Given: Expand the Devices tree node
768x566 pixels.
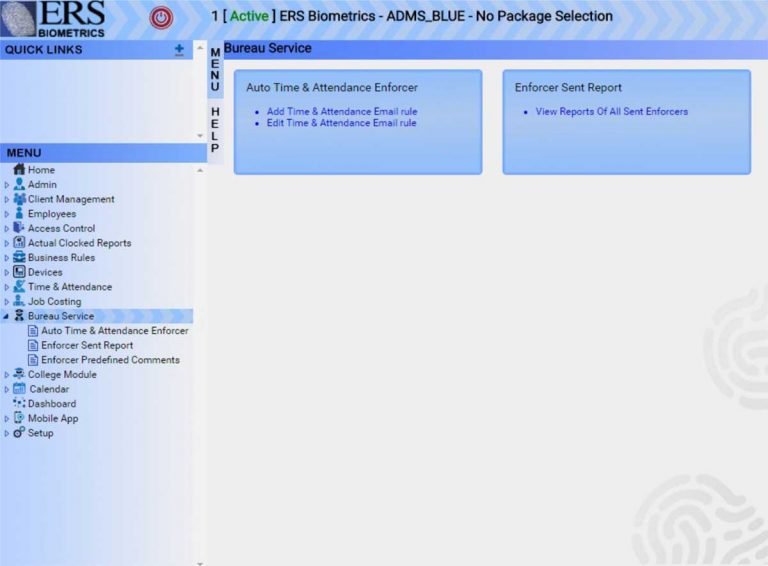Looking at the screenshot, I should [6, 273].
